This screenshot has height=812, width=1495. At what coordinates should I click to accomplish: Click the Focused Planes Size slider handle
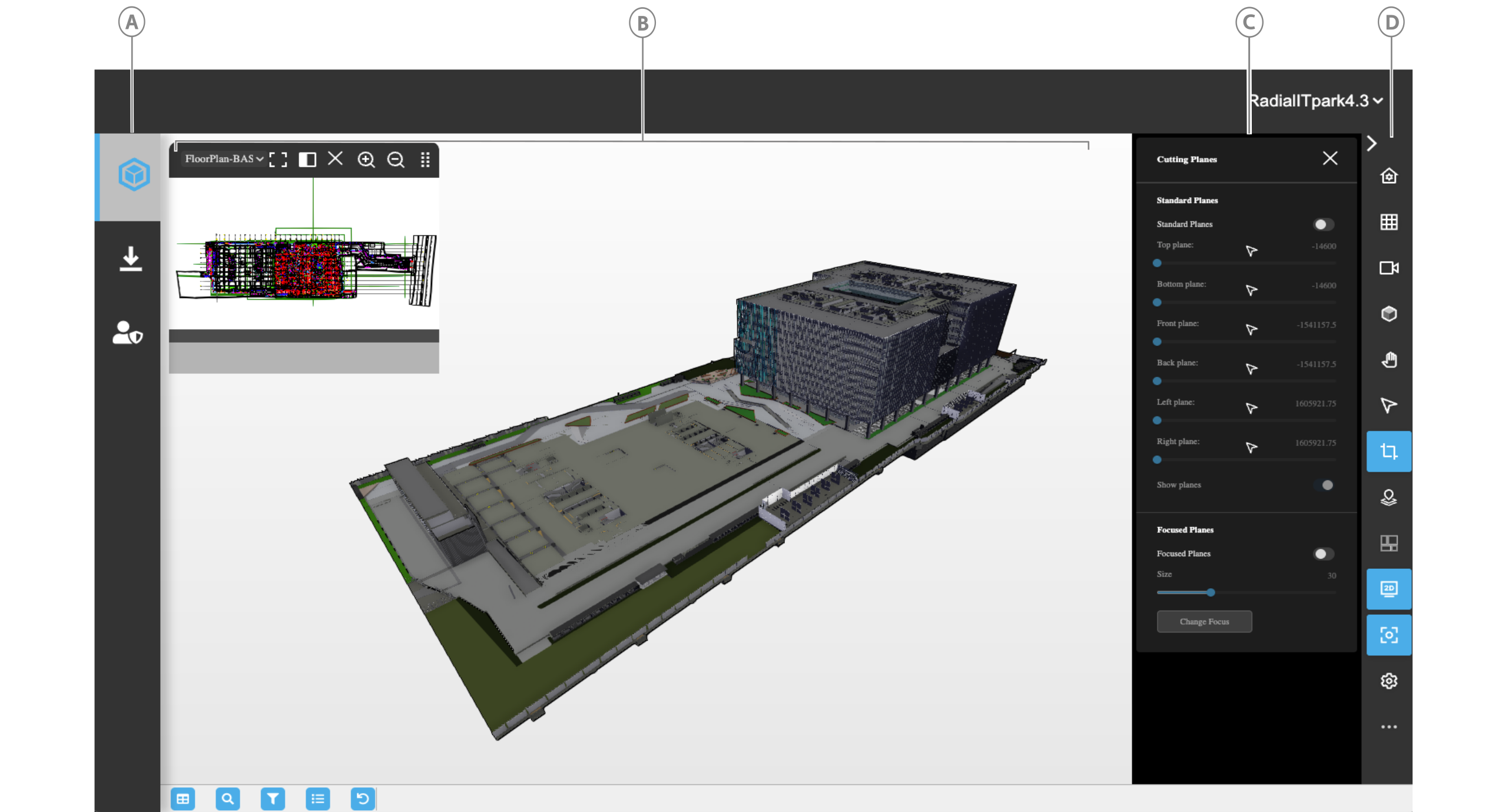(x=1211, y=592)
